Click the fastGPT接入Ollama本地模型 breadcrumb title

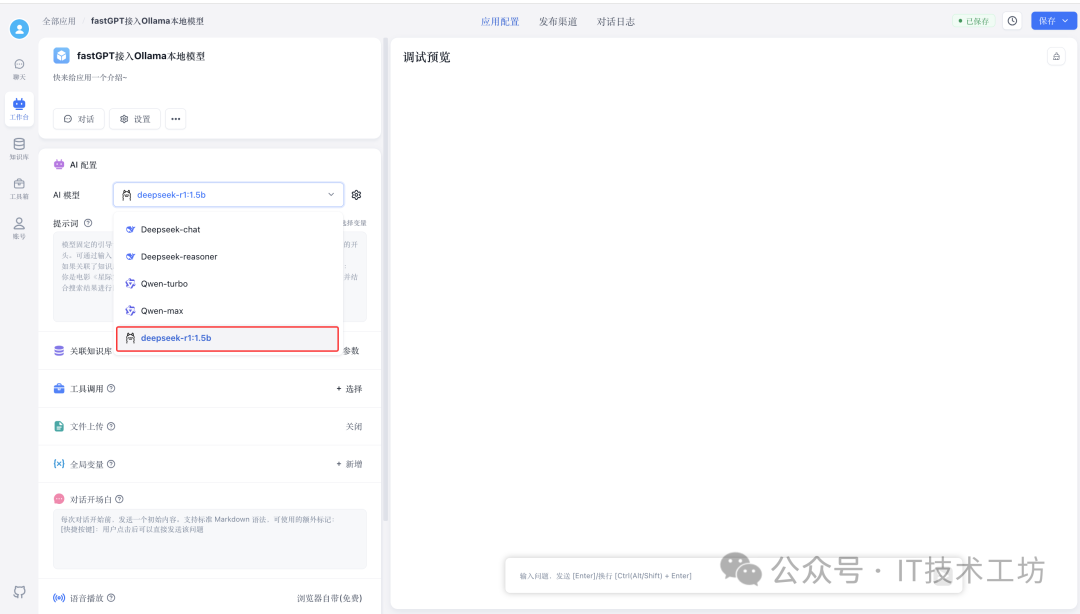coord(147,21)
